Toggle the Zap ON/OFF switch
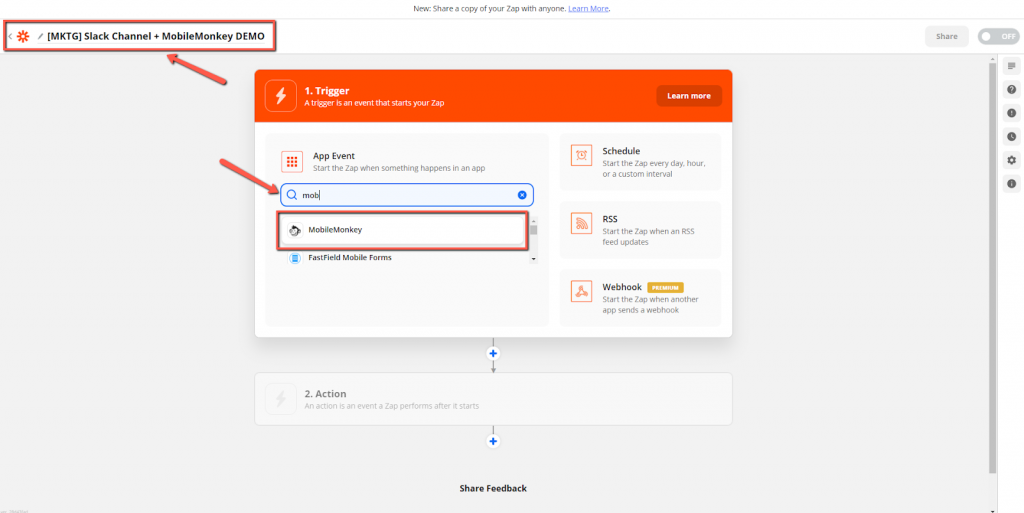The image size is (1024, 513). pos(998,36)
